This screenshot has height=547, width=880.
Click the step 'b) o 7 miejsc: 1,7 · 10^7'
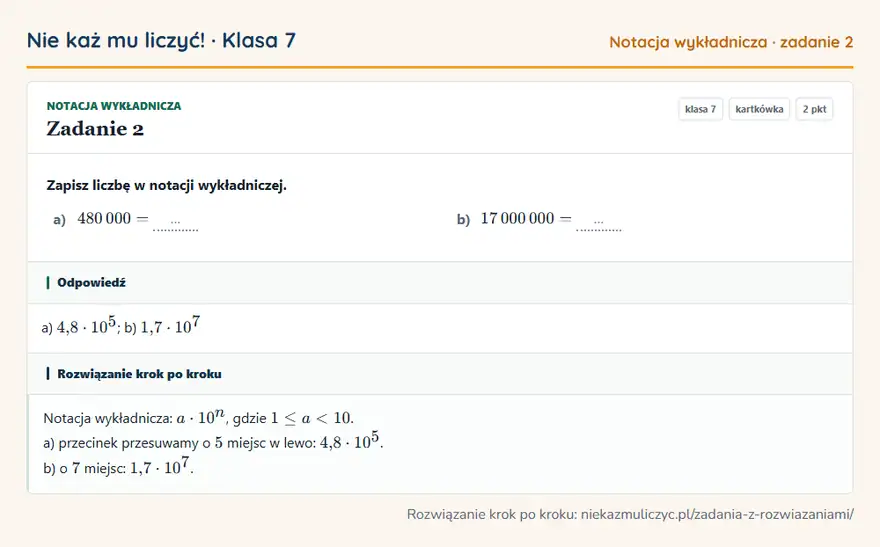(x=118, y=467)
